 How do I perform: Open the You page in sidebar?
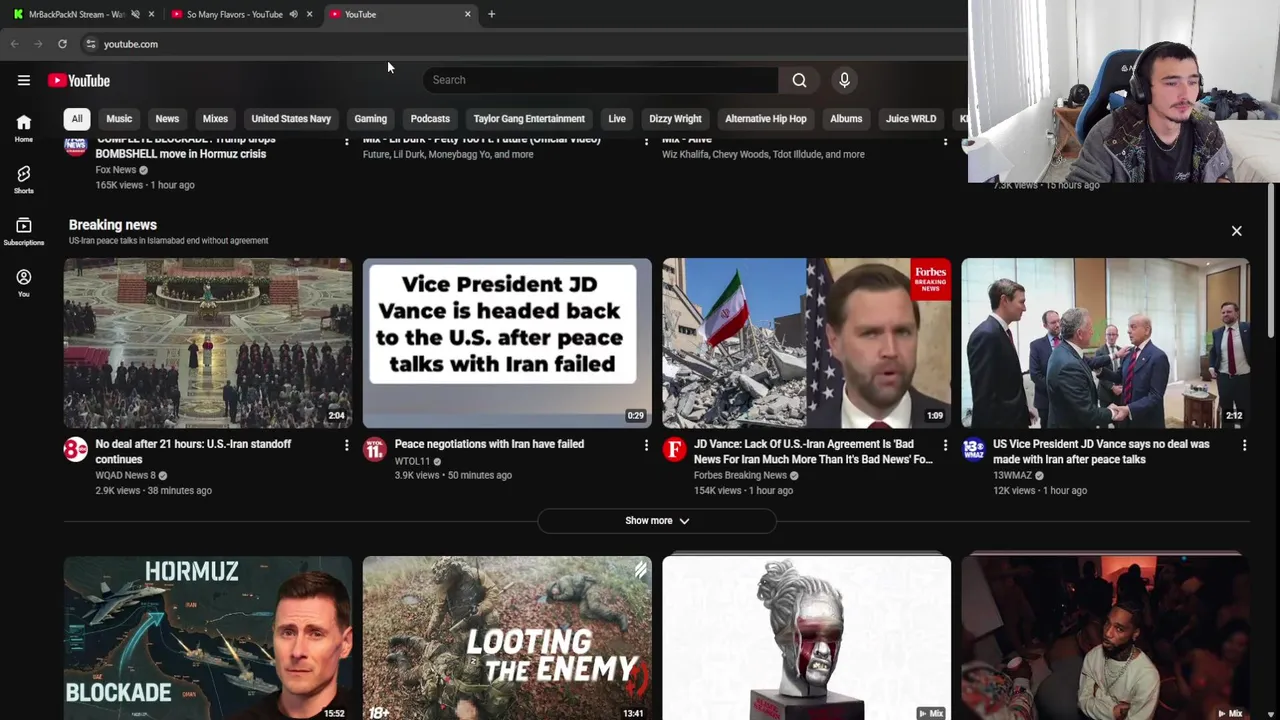click(x=24, y=283)
